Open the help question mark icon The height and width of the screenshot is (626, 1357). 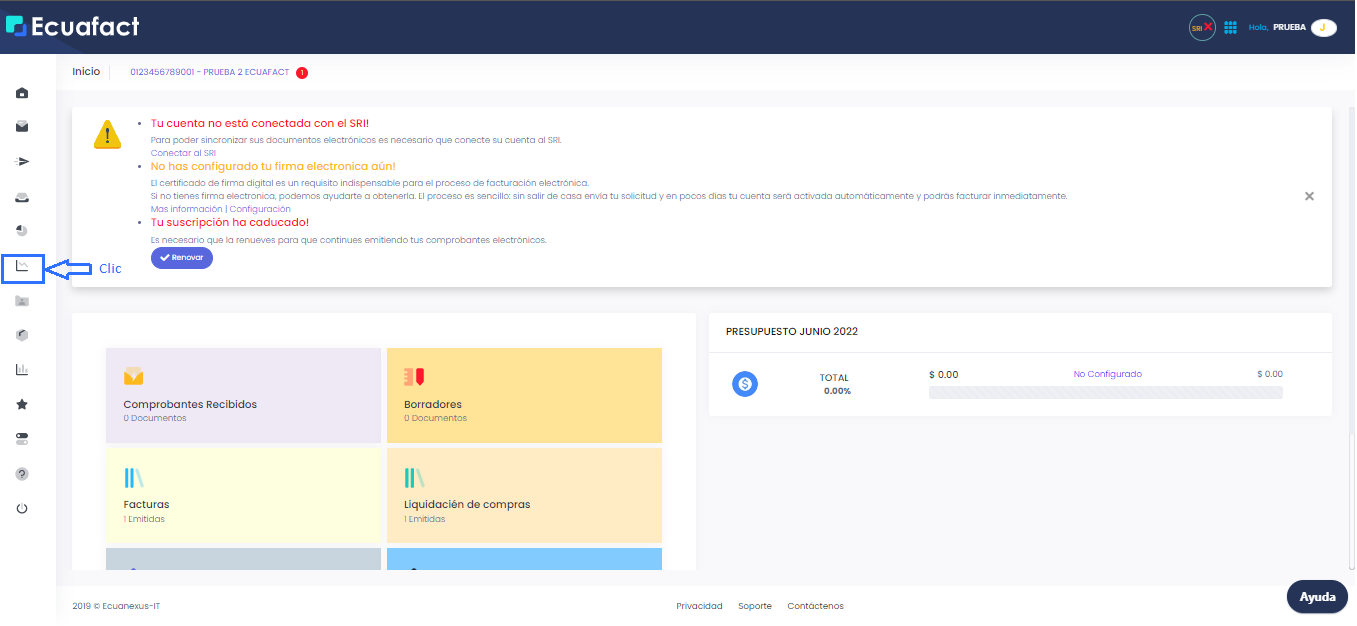[21, 473]
